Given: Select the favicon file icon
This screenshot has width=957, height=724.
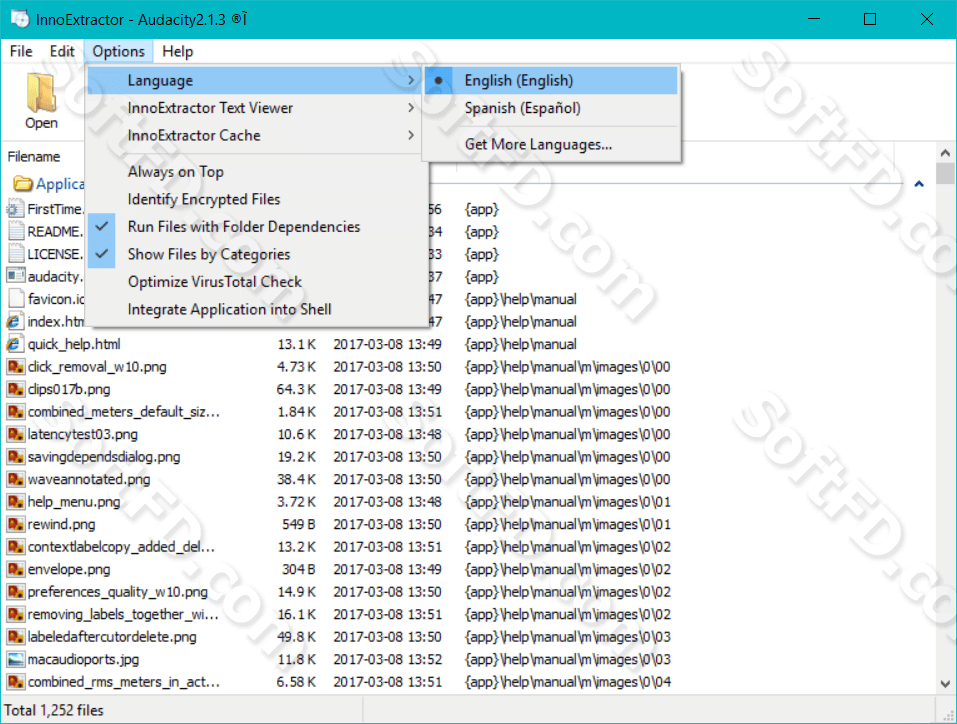Looking at the screenshot, I should [x=15, y=299].
